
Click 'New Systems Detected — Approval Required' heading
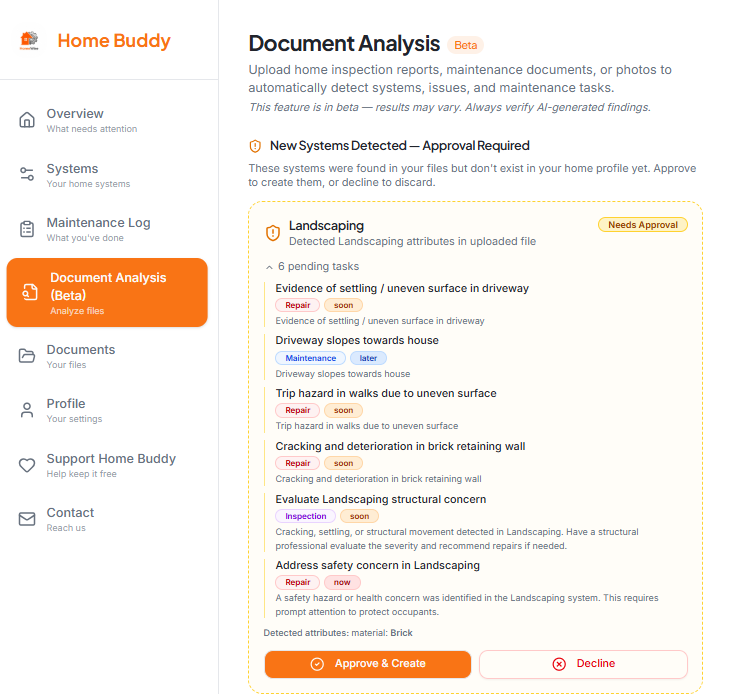tap(400, 146)
